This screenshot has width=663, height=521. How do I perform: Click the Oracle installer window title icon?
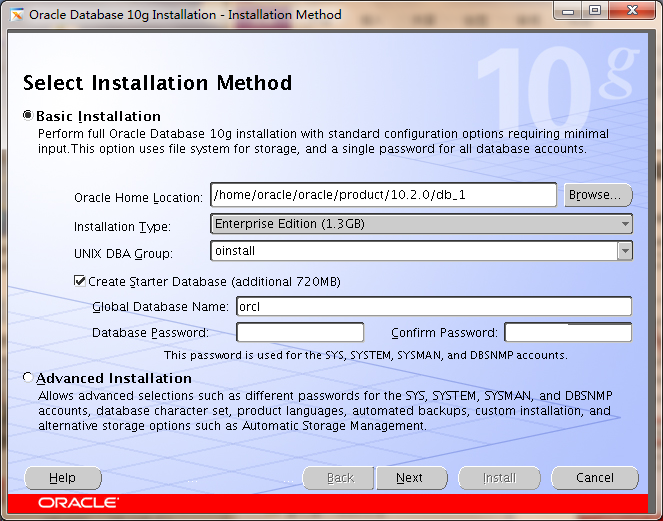17,15
